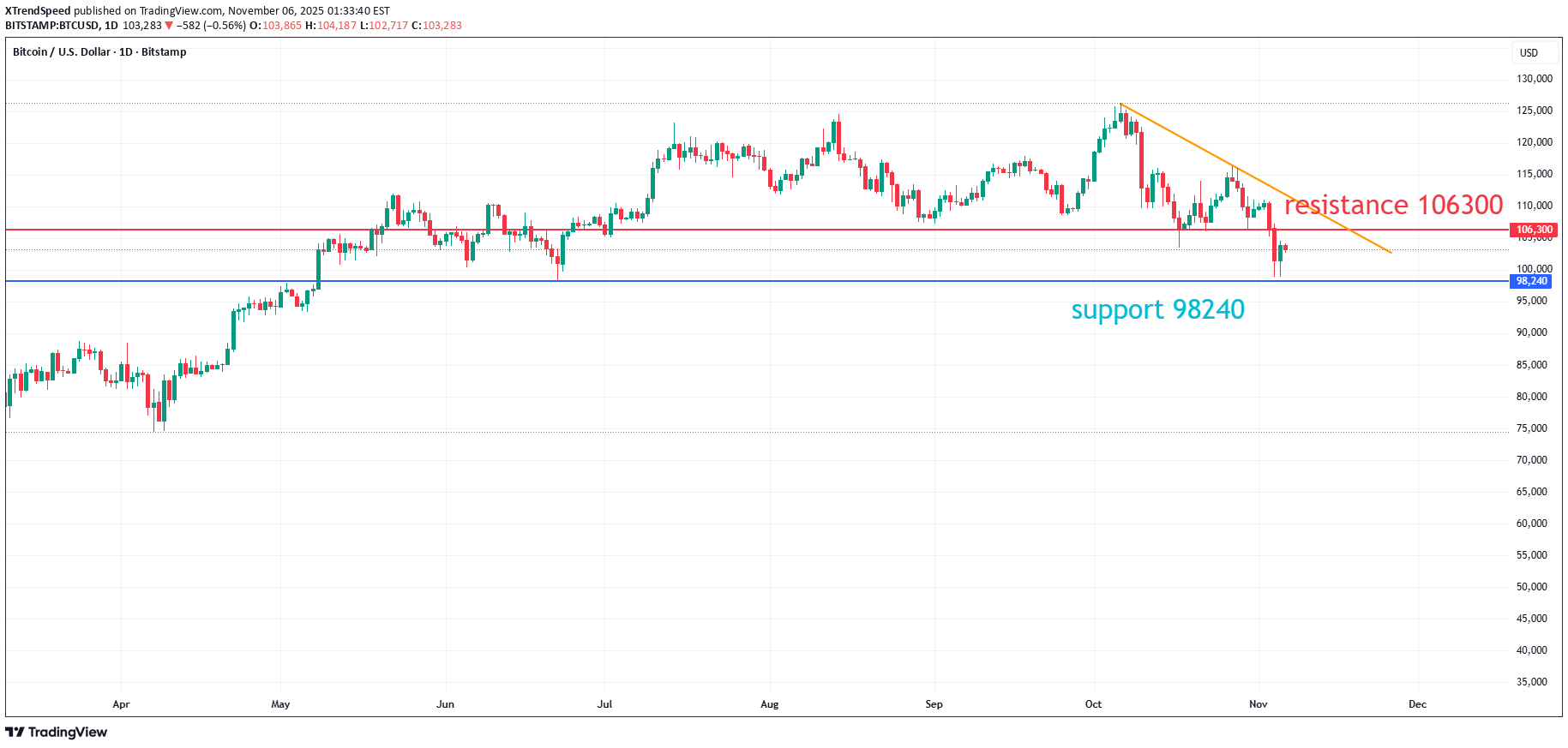Viewport: 1568px width, 748px height.
Task: Click the Oct label on time axis
Action: coord(1093,704)
